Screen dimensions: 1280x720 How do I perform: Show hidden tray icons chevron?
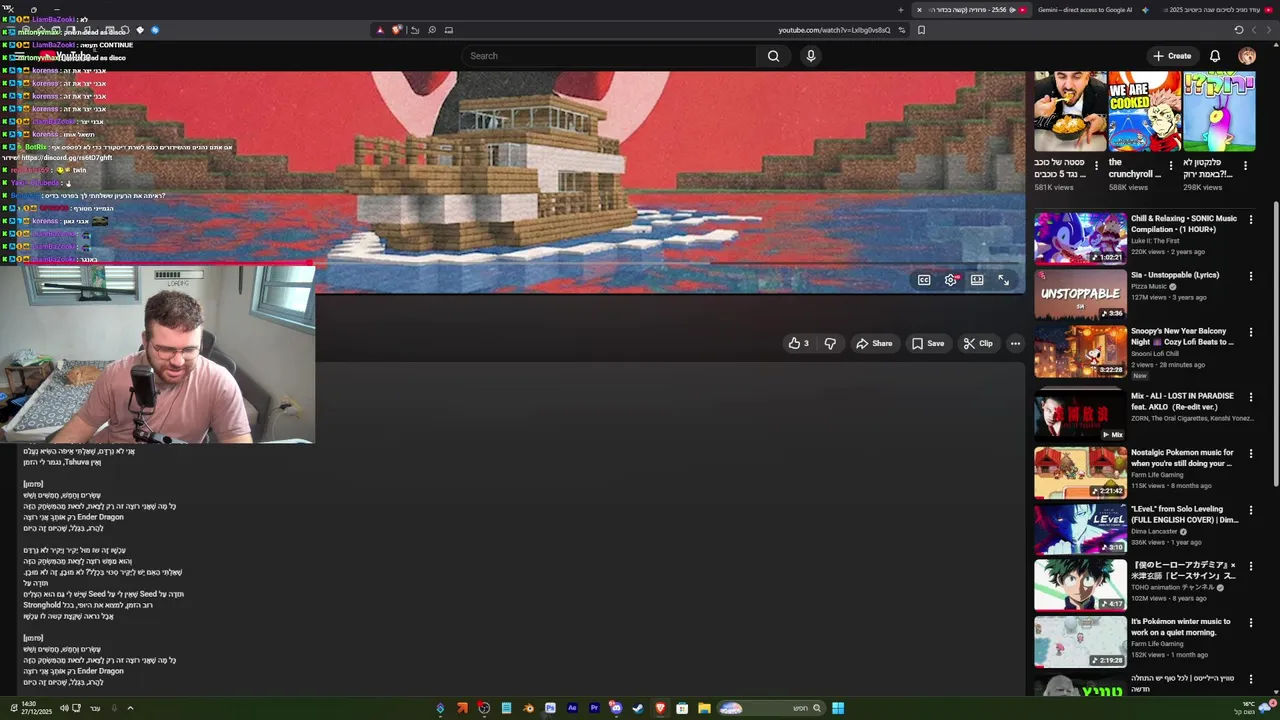[129, 708]
